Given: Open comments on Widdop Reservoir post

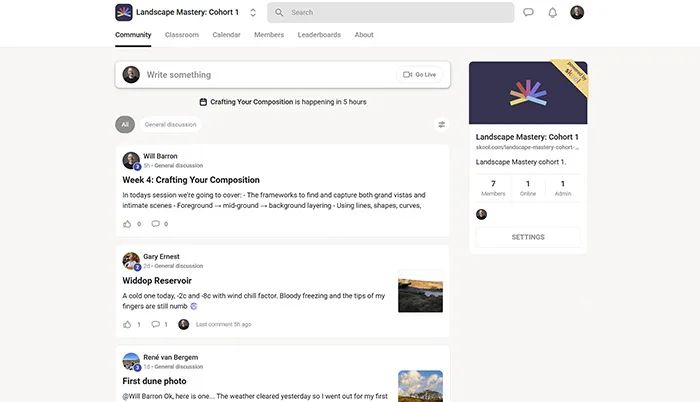Looking at the screenshot, I should [x=155, y=324].
